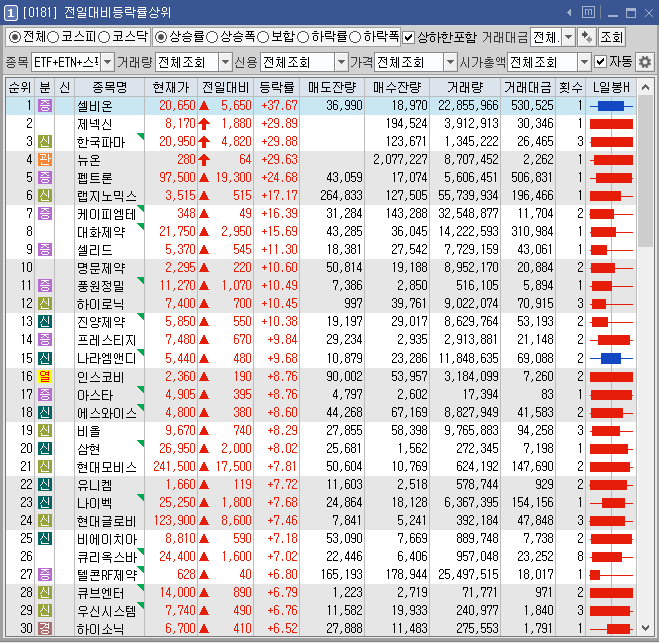Image resolution: width=659 pixels, height=643 pixels.
Task: Click the red candle bar for 제넥신
Action: point(611,124)
